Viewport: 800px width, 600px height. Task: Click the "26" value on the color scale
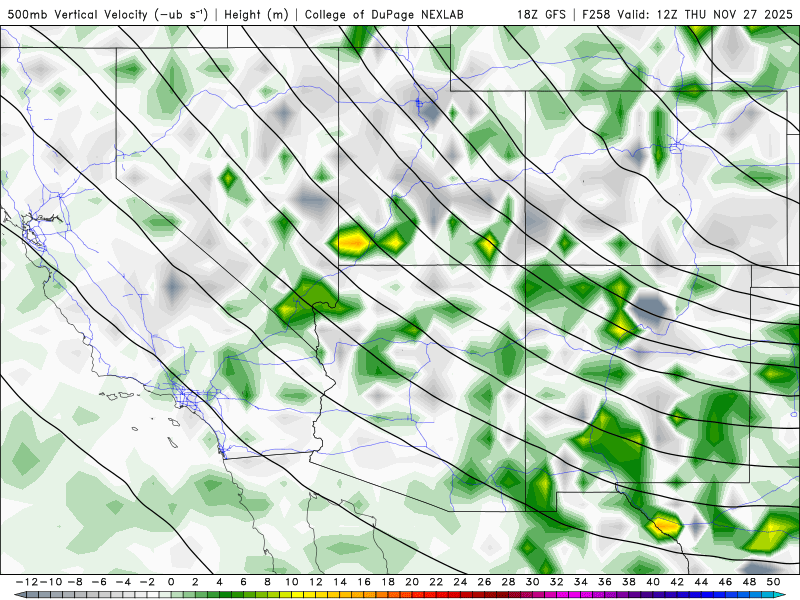(x=485, y=582)
